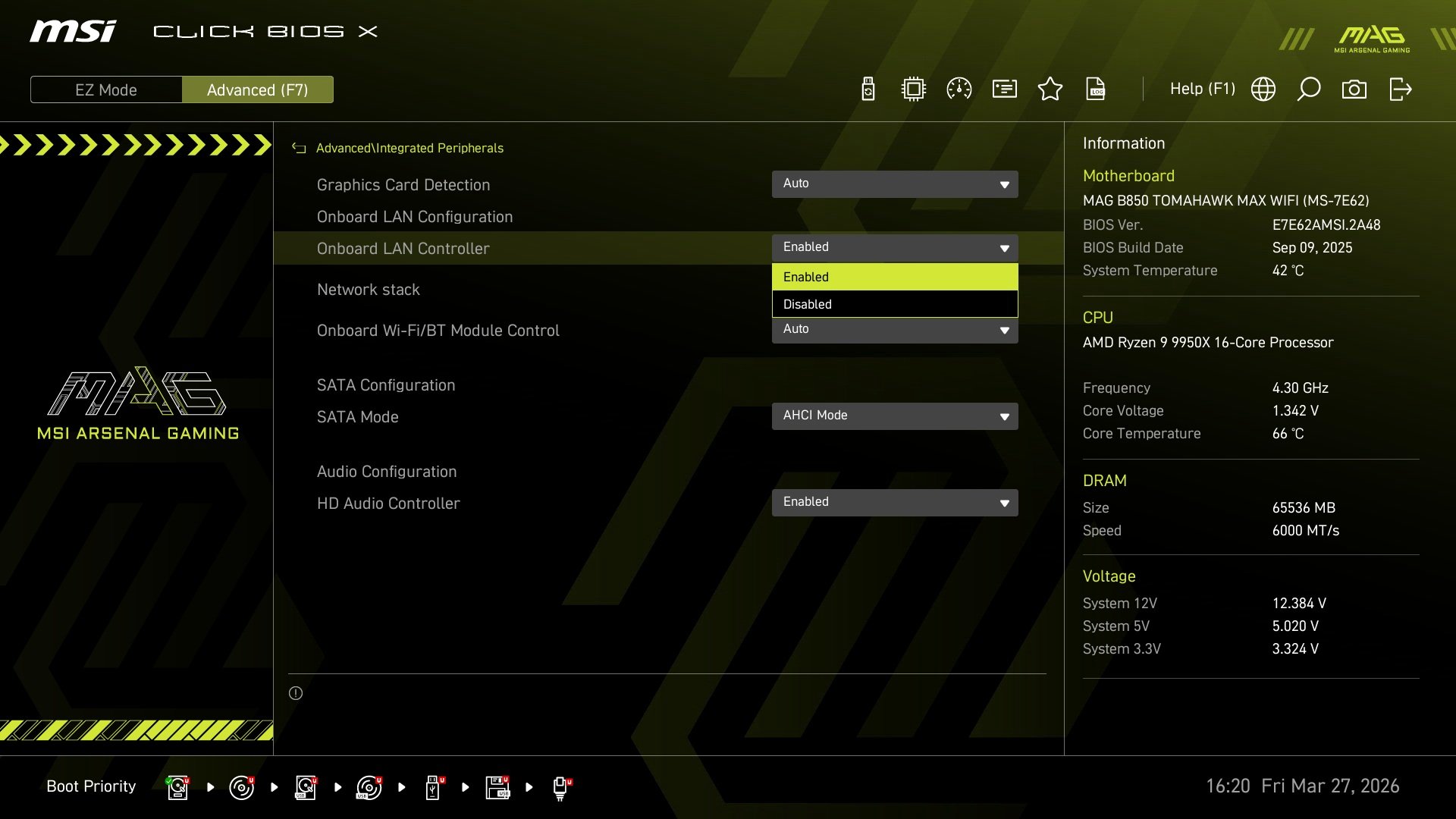The height and width of the screenshot is (819, 1456).
Task: Click the Help (F1) button
Action: 1202,89
